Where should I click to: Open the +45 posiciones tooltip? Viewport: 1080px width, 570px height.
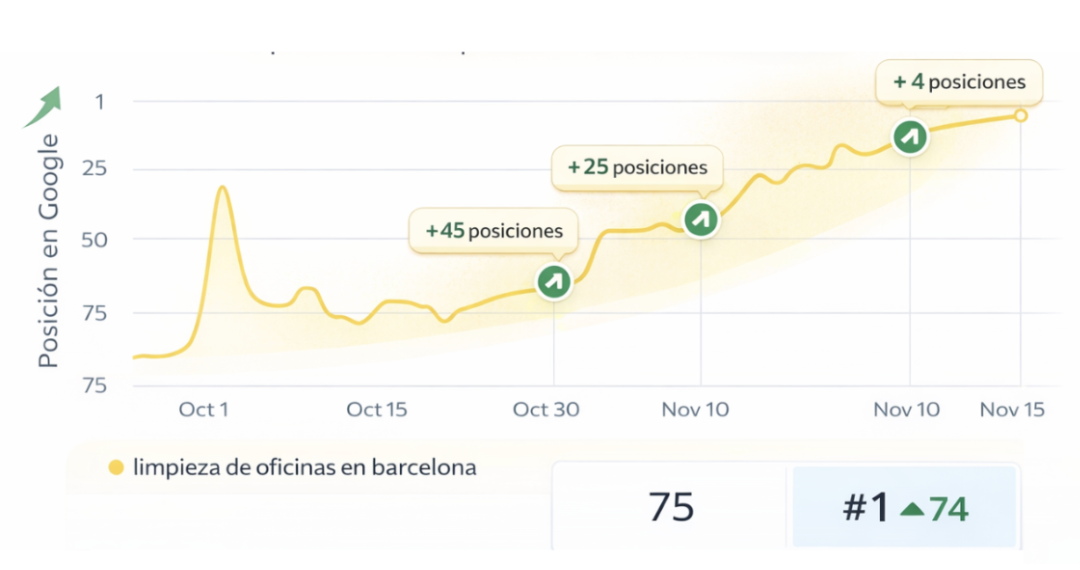[494, 231]
